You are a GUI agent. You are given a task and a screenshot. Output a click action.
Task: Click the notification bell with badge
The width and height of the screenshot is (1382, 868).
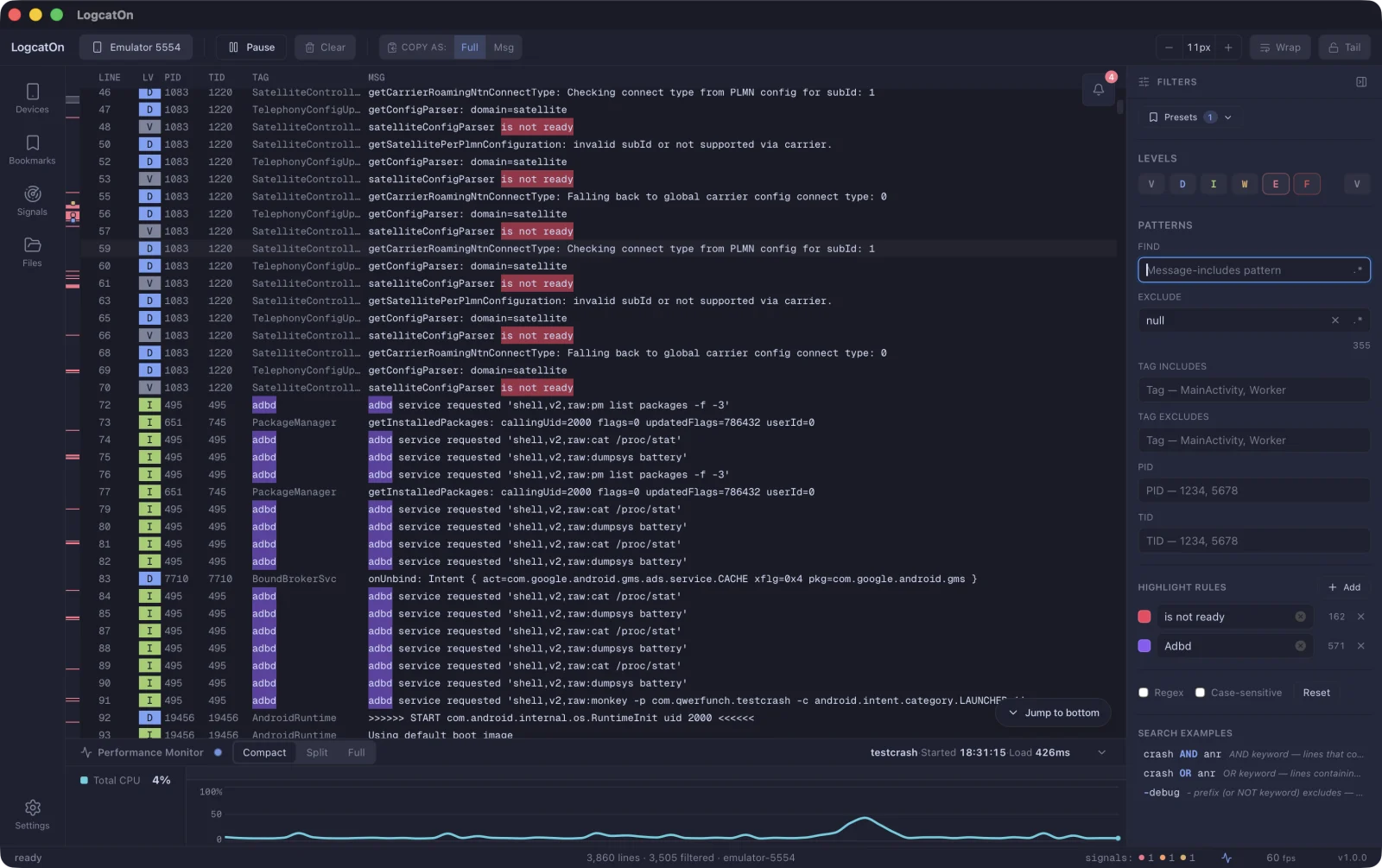coord(1099,90)
